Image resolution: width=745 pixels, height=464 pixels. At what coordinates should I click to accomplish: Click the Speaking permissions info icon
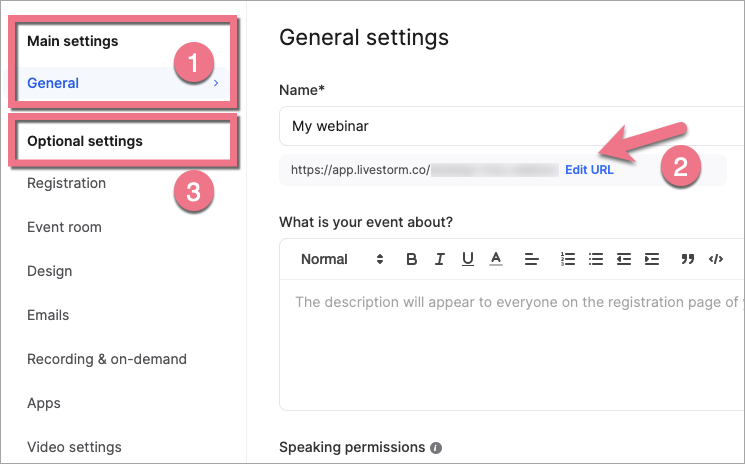tap(436, 448)
